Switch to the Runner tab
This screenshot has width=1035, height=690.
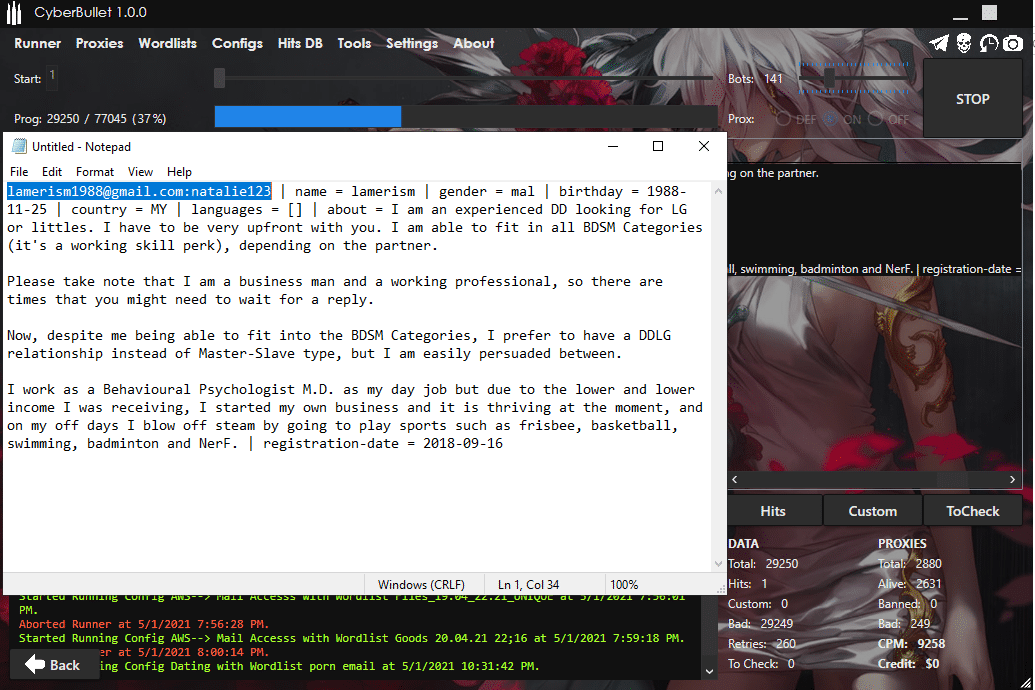[38, 44]
